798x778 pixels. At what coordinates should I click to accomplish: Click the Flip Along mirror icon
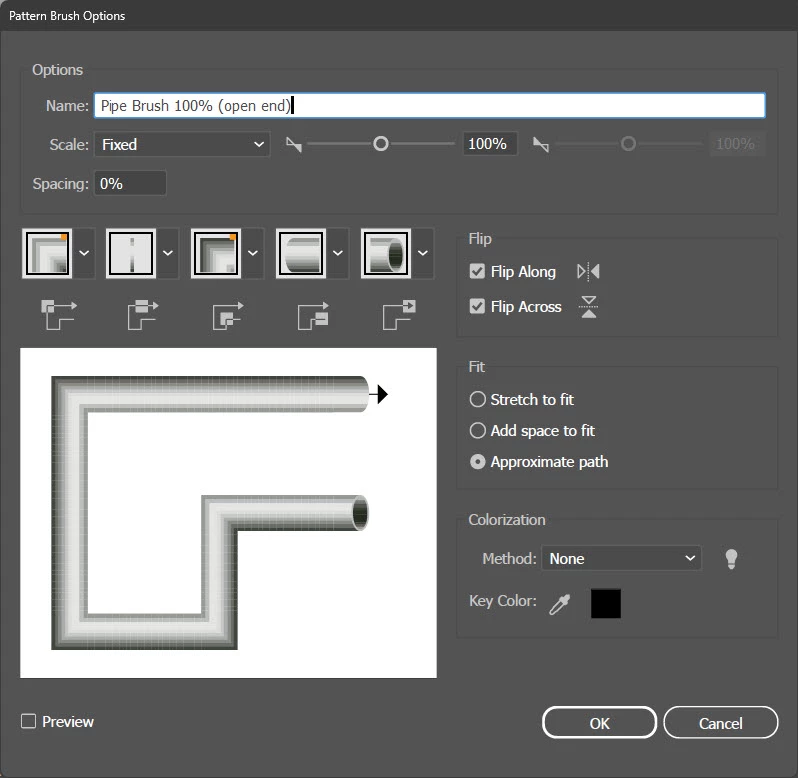click(x=588, y=272)
